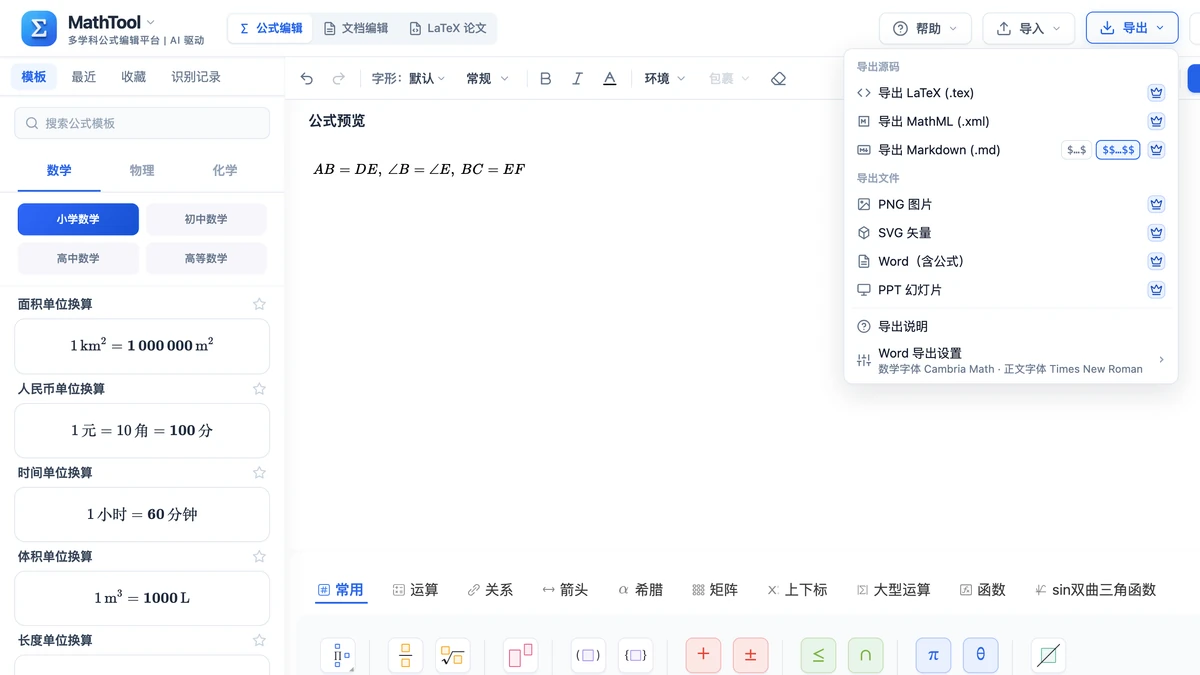Insert a fraction template
The height and width of the screenshot is (675, 1200).
click(x=405, y=656)
